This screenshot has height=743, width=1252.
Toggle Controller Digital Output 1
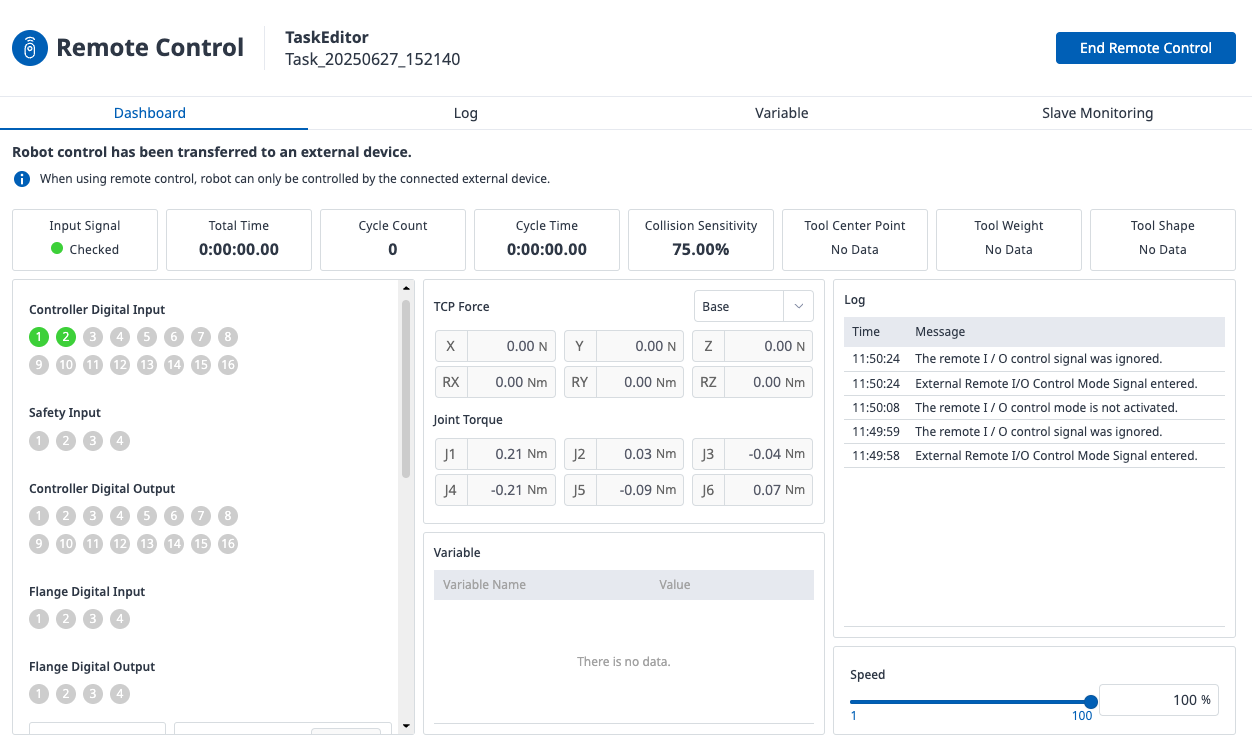[39, 516]
